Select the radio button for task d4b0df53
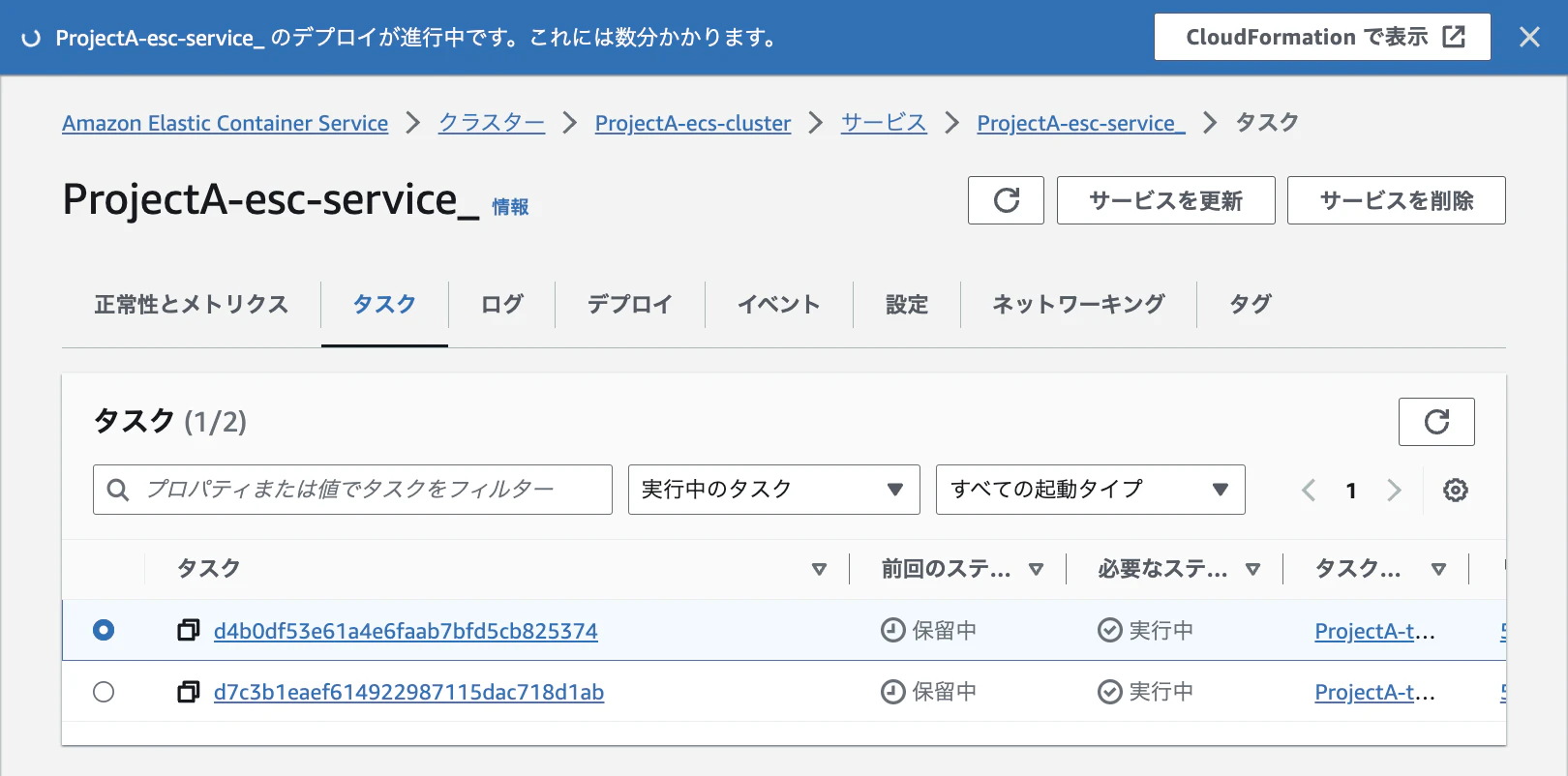Screen dimensions: 1568x776 coord(104,631)
